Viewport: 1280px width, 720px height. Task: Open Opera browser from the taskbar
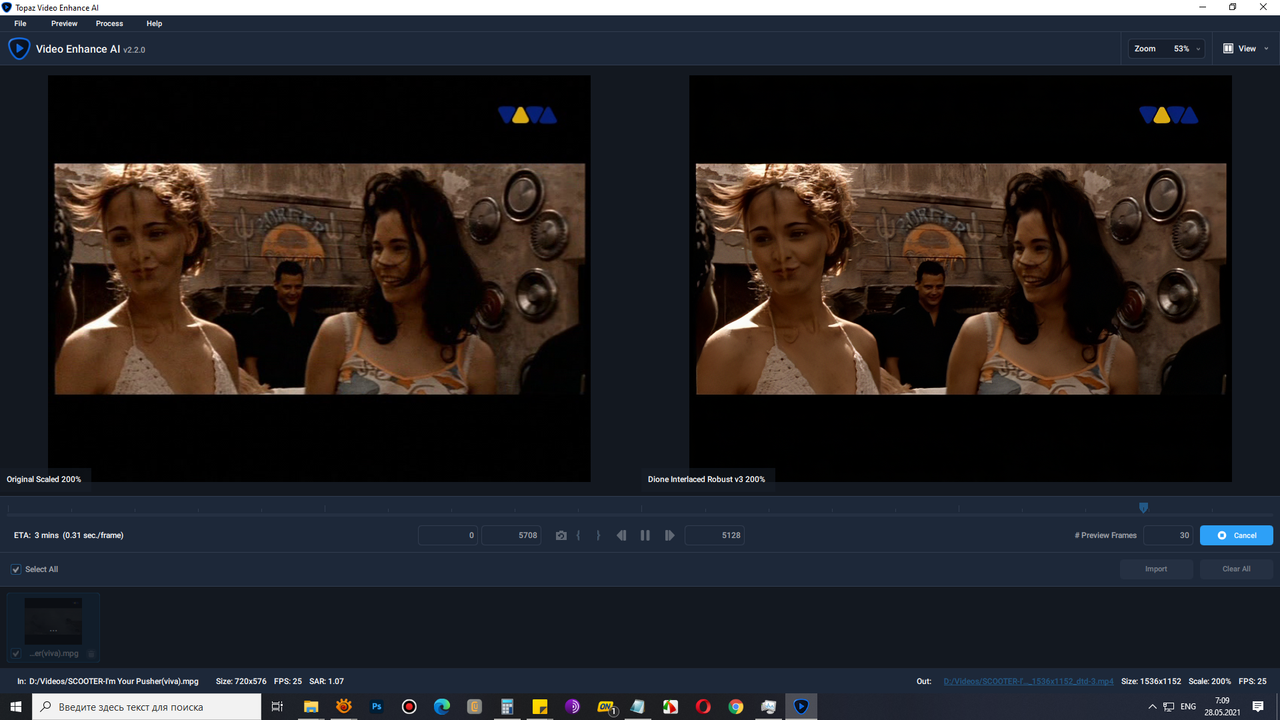point(703,706)
